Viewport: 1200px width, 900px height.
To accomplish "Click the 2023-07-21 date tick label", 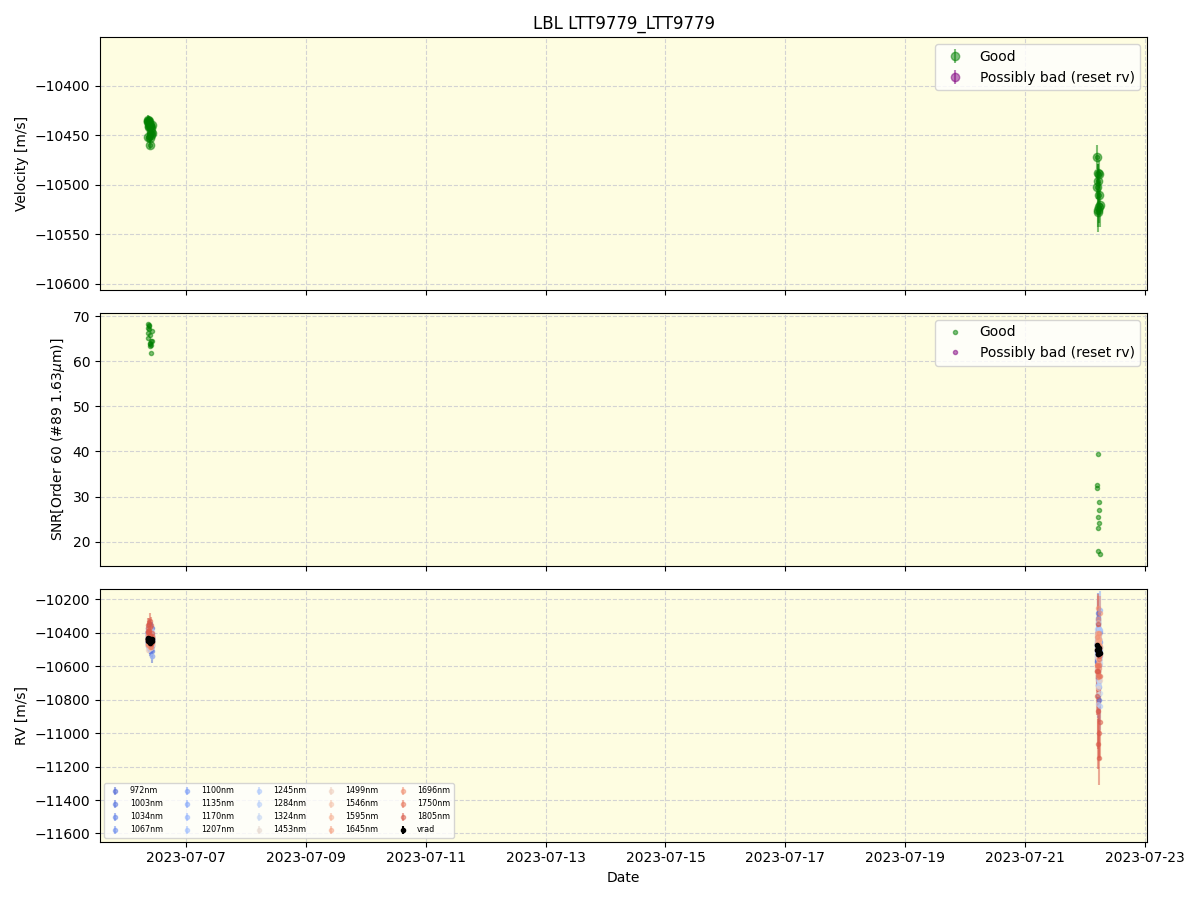I will (x=1025, y=856).
